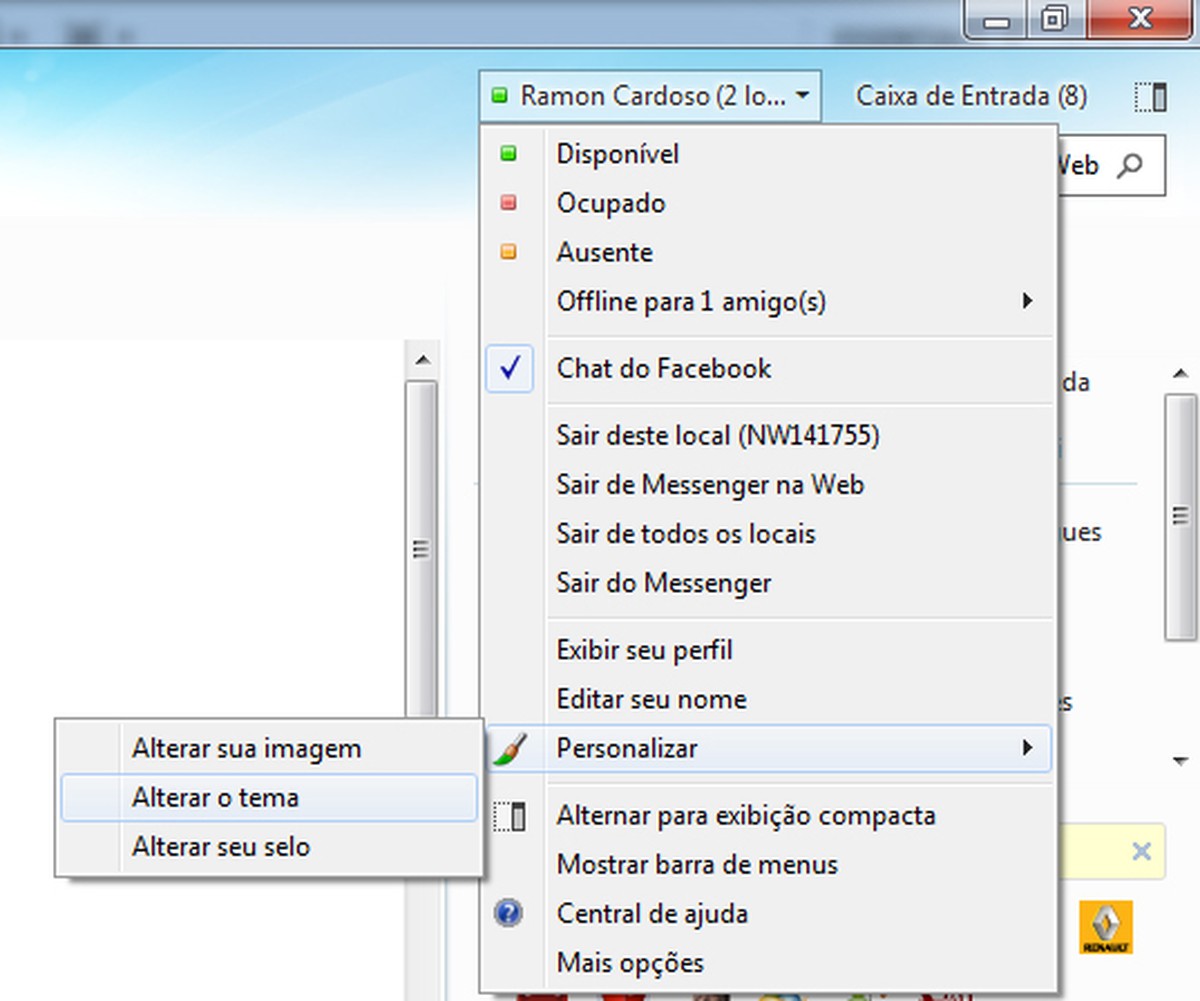The width and height of the screenshot is (1200, 1001).
Task: Select Alterar seu selo
Action: (x=269, y=847)
